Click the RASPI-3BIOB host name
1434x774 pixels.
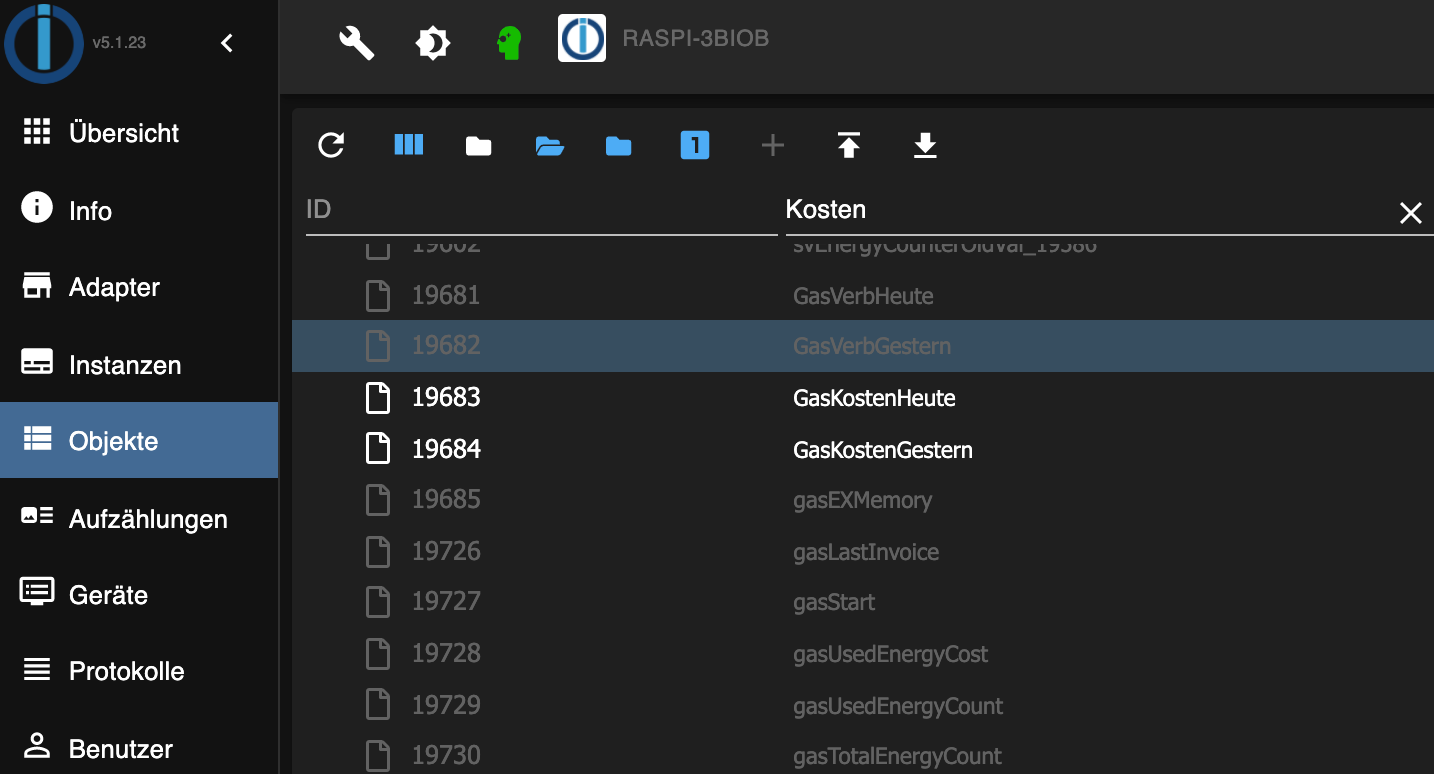click(696, 39)
